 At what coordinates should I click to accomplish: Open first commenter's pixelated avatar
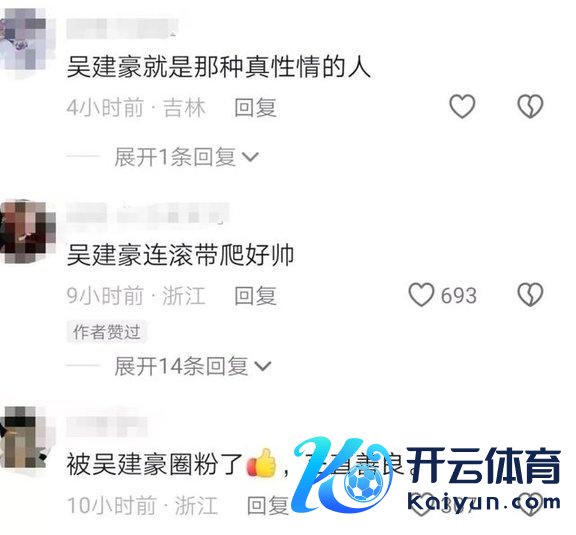click(24, 40)
